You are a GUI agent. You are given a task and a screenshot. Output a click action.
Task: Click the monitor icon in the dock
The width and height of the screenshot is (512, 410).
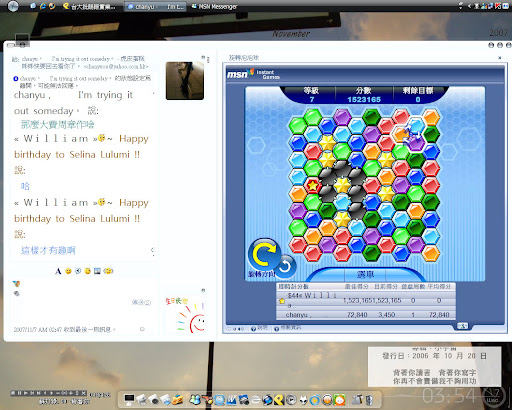[129, 399]
